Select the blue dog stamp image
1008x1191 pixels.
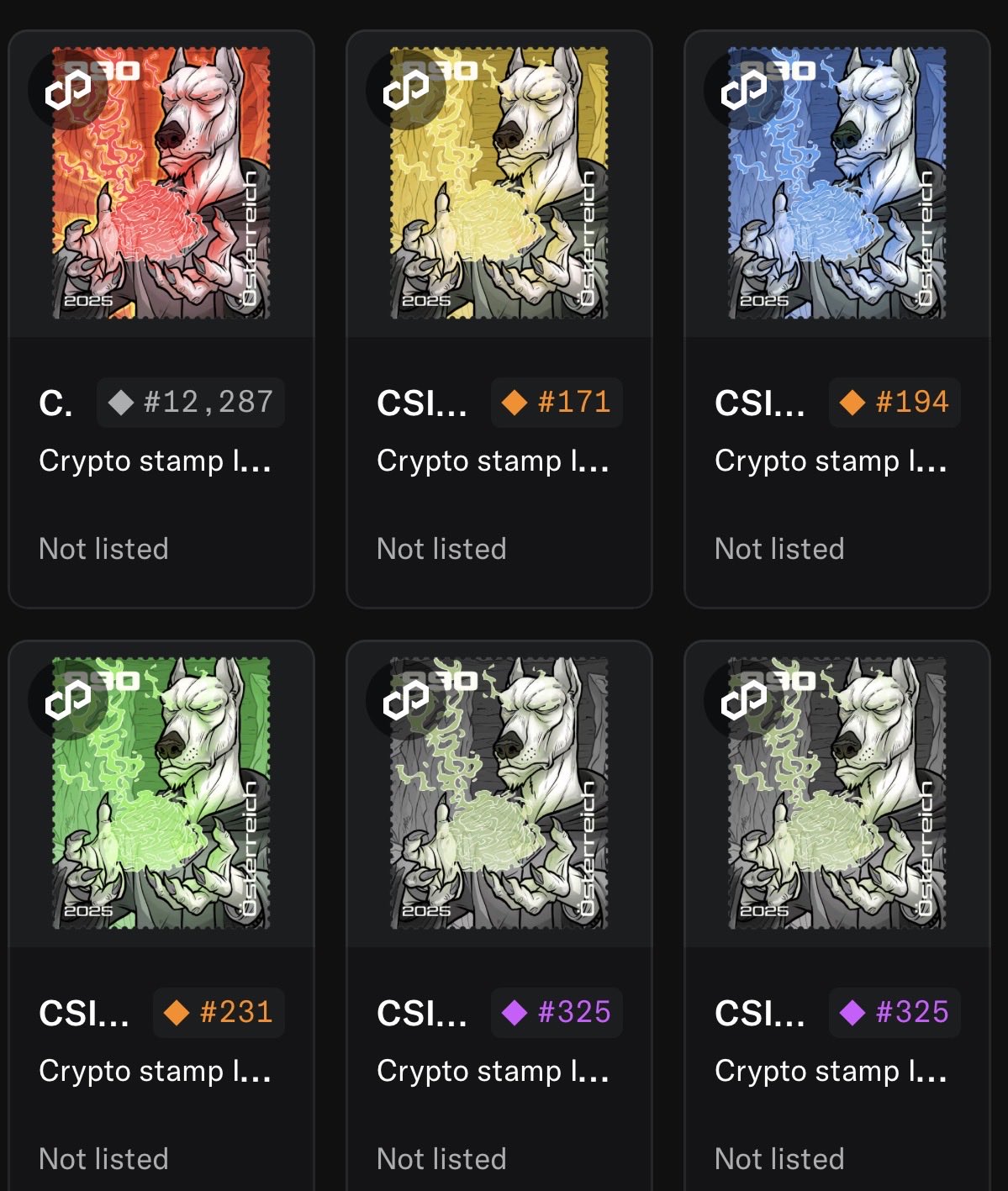(837, 183)
